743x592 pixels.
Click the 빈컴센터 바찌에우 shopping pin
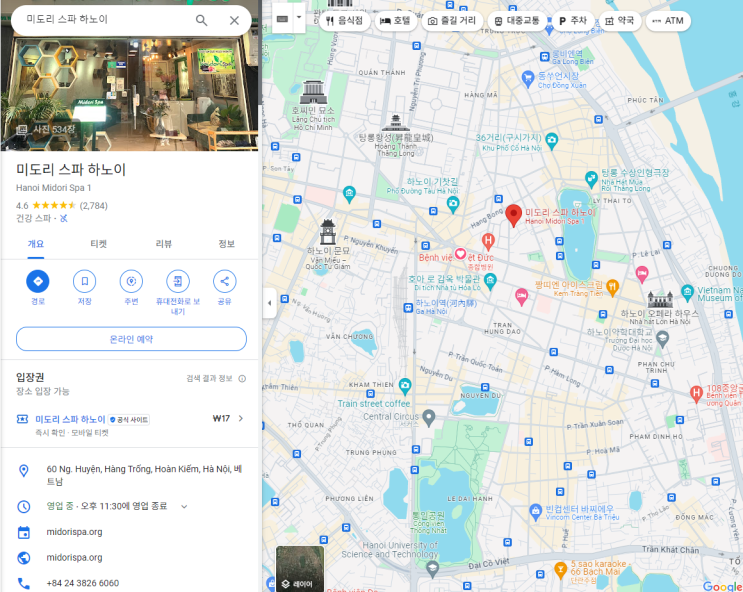click(535, 512)
